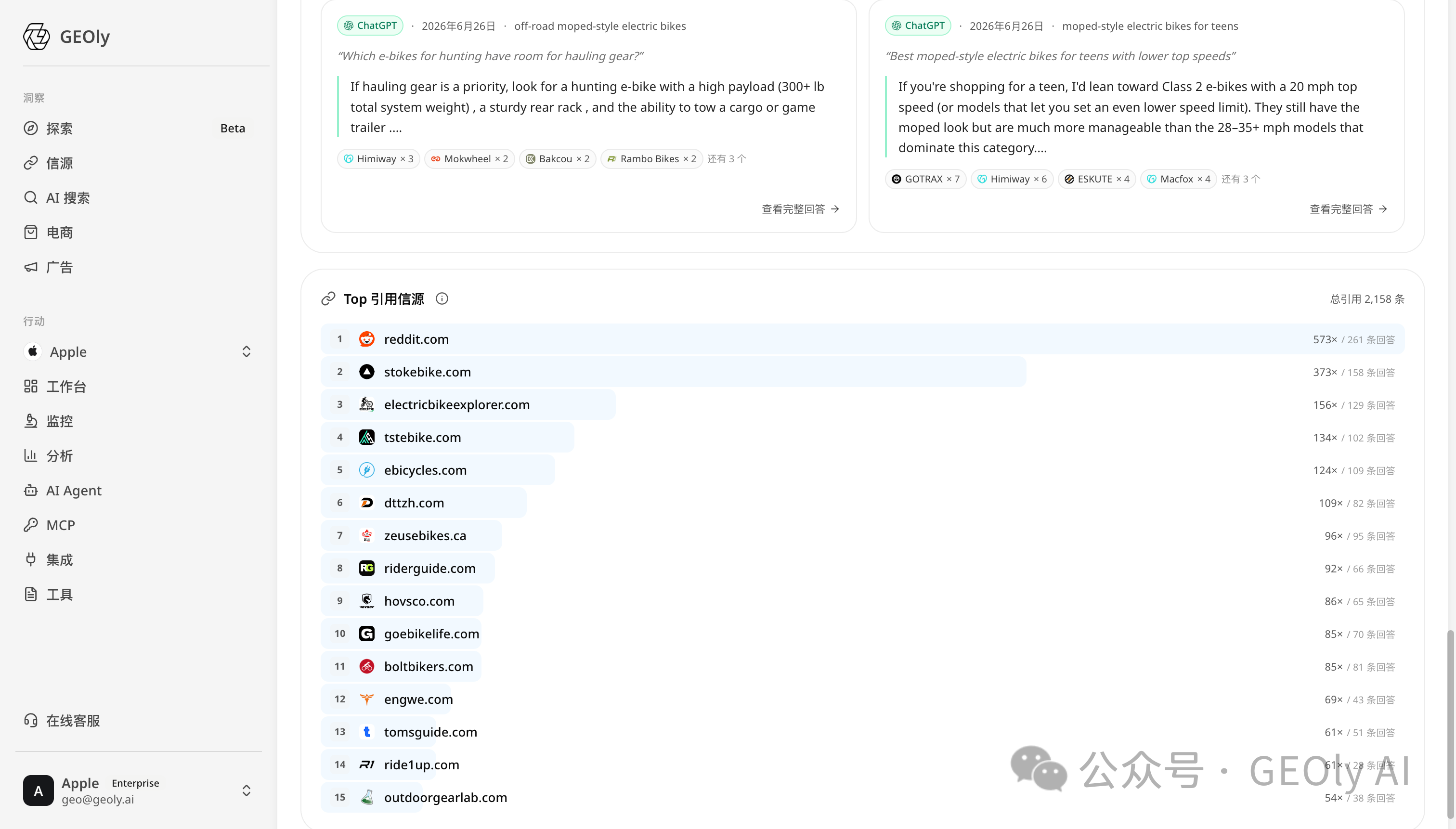Screen dimensions: 1456x829
Task: Click the page vertical scrollbar thumb
Action: point(1451,723)
